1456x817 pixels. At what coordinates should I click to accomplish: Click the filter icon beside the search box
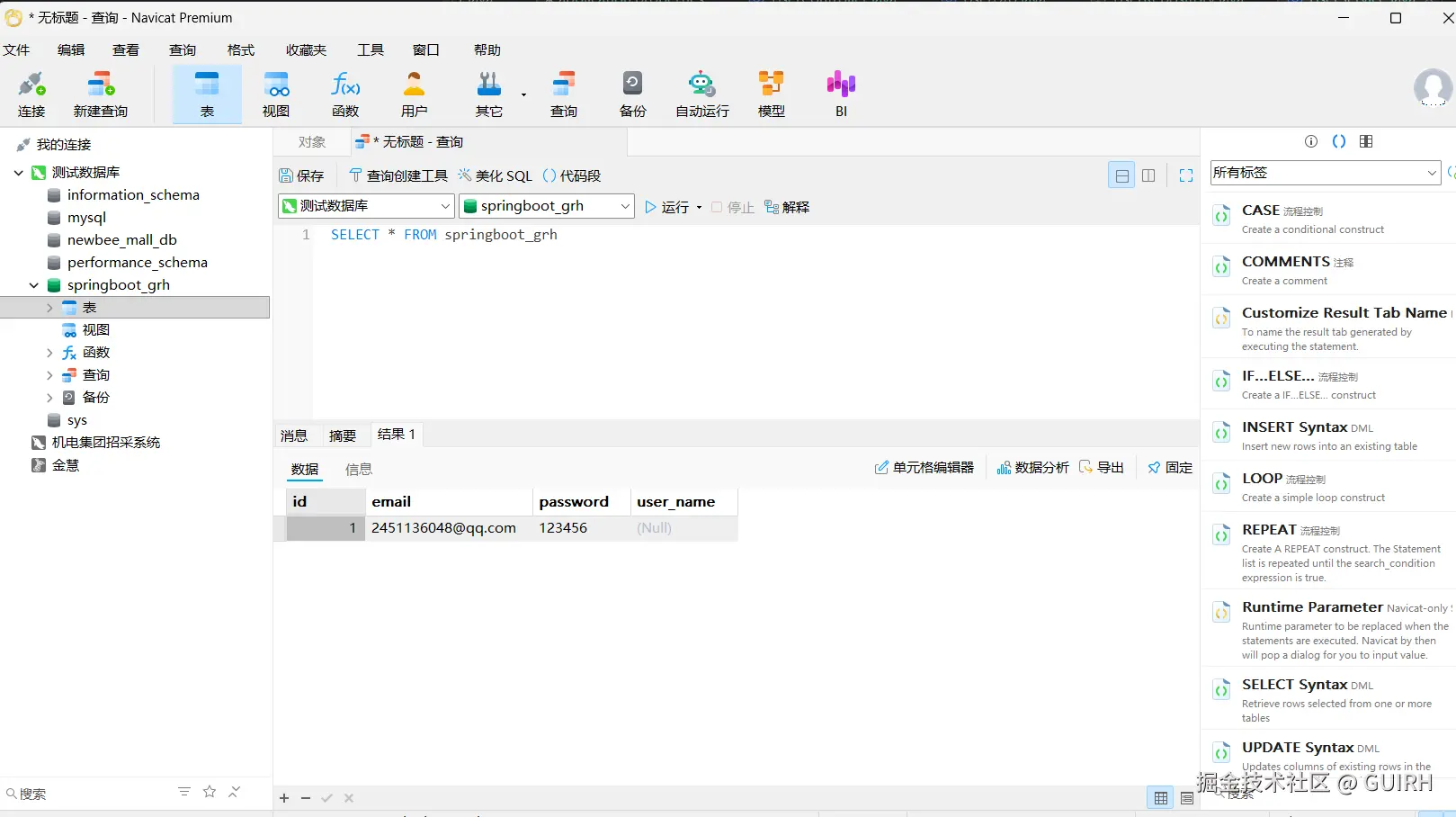[184, 792]
